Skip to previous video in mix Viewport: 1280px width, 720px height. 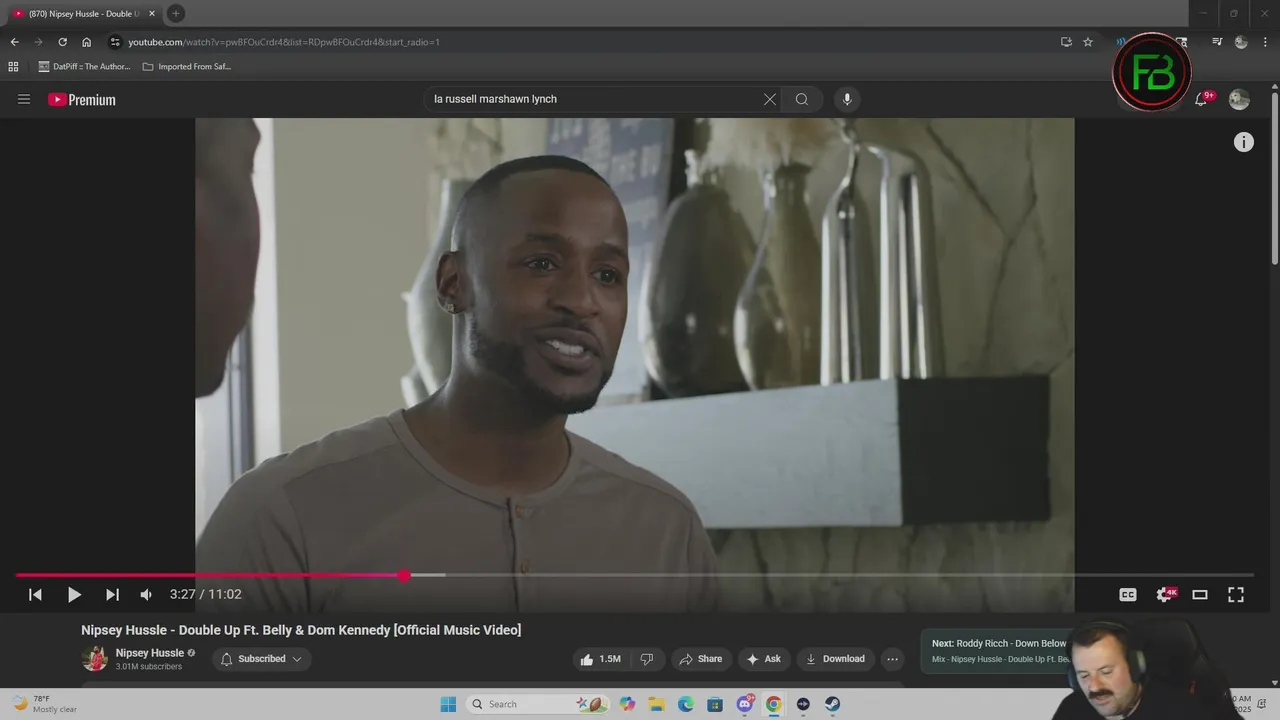[35, 594]
